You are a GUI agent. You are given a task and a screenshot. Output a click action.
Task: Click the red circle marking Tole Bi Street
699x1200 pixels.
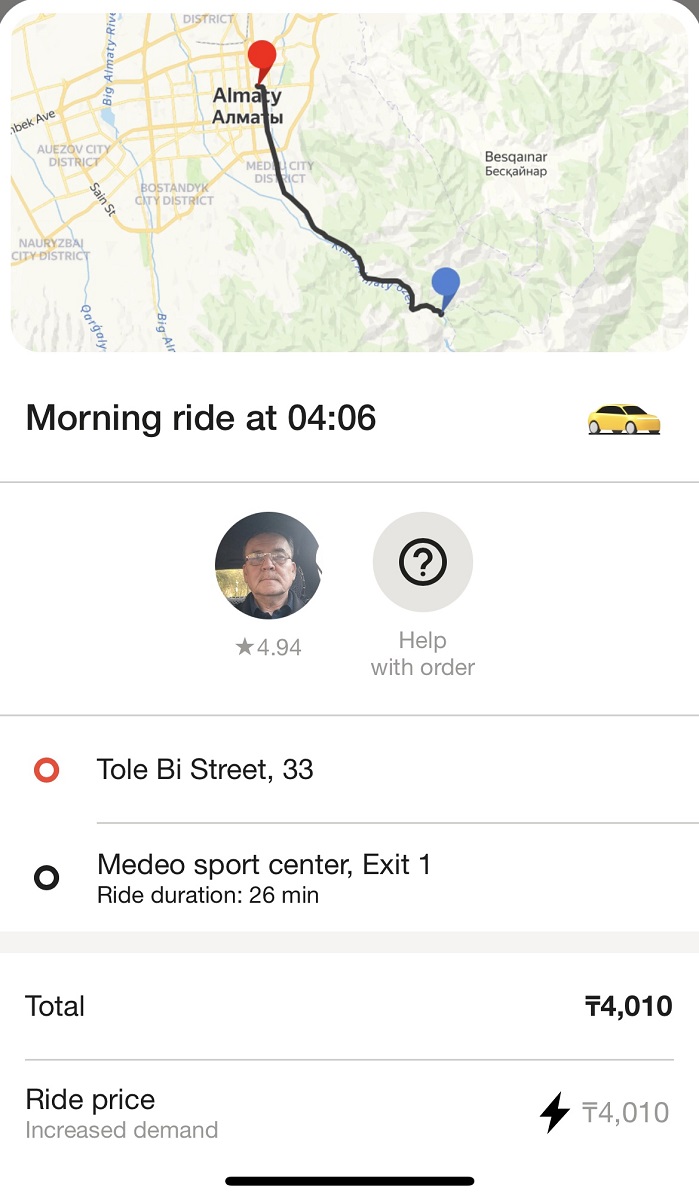coord(45,770)
